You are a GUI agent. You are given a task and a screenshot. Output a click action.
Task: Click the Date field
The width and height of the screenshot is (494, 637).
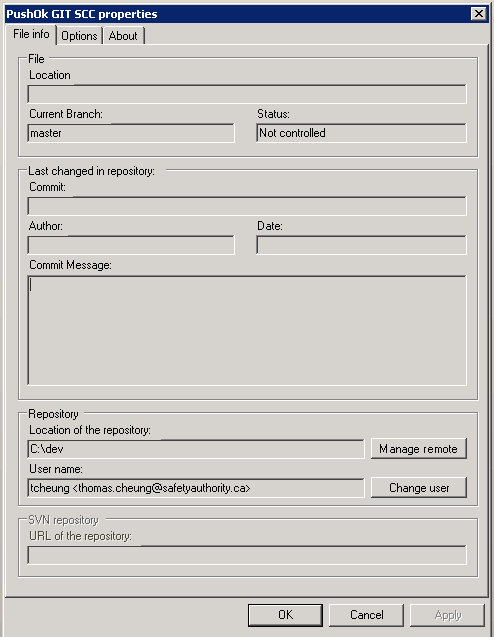(362, 245)
